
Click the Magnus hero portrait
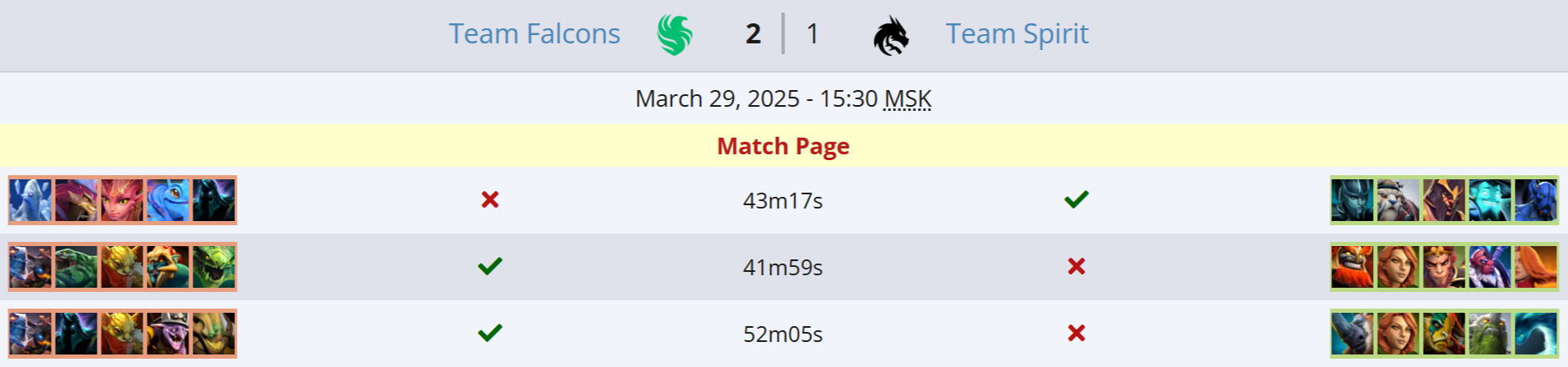(x=1352, y=334)
